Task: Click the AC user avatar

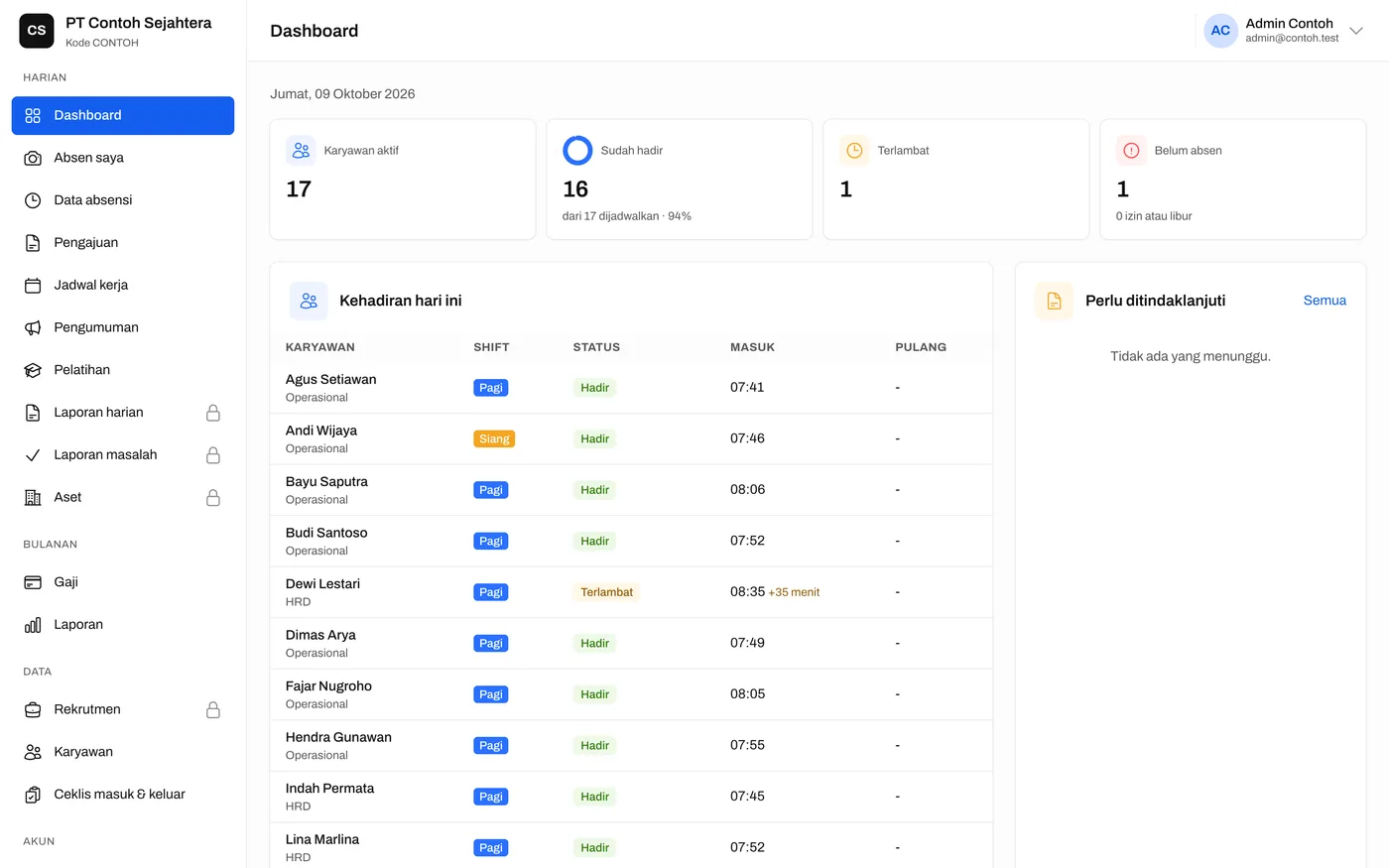Action: point(1220,31)
